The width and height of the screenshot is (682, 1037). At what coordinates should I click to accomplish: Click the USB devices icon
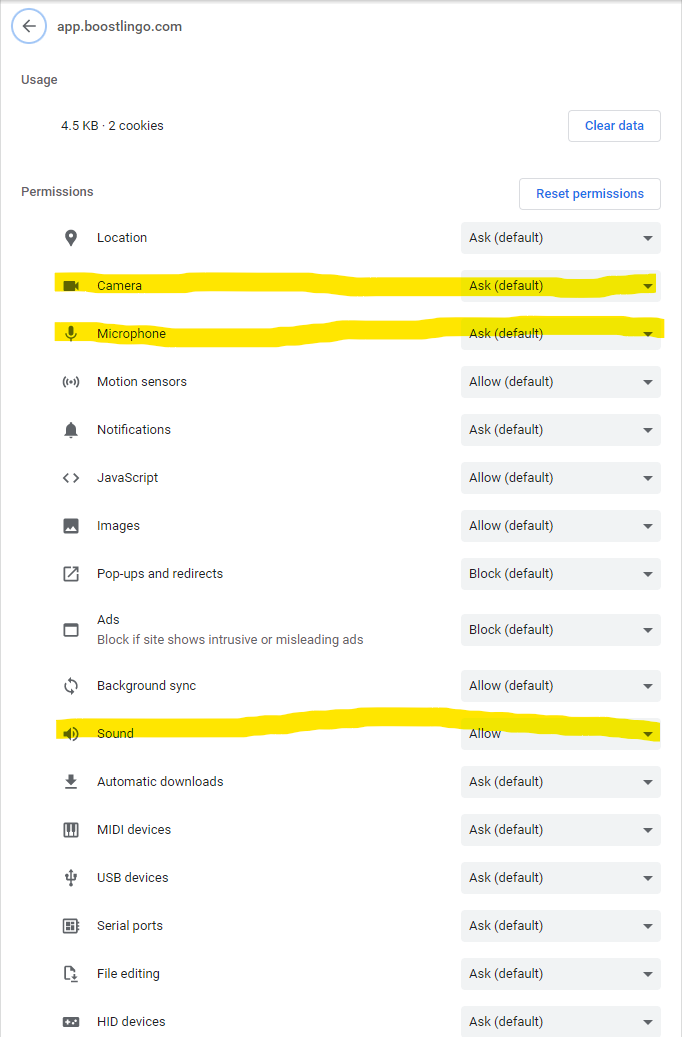pos(70,878)
